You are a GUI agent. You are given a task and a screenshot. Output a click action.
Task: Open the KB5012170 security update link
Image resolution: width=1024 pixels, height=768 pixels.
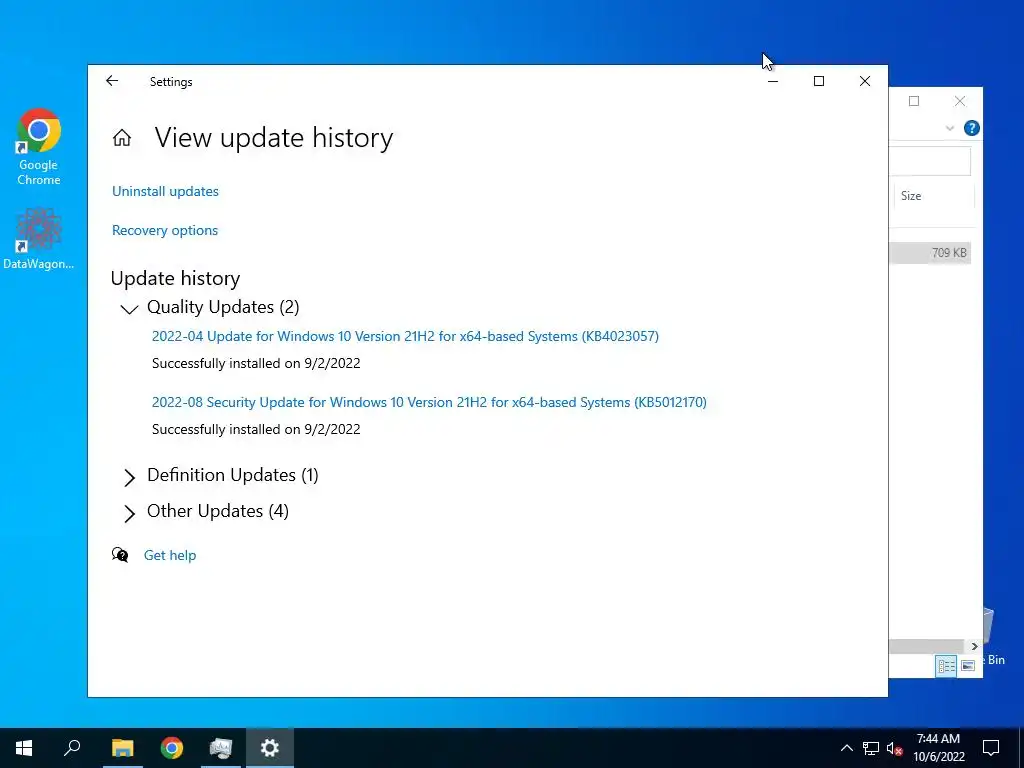[429, 402]
